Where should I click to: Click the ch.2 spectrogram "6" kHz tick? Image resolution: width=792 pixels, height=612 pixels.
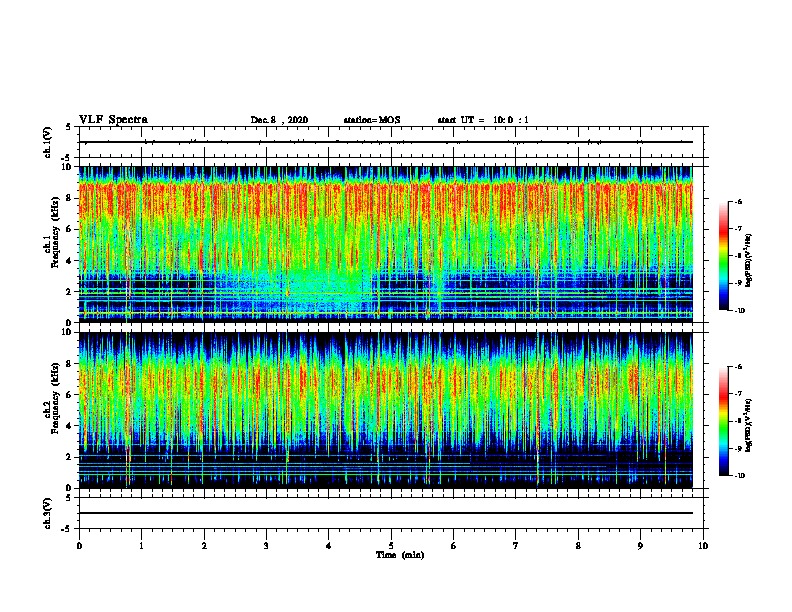[70, 395]
